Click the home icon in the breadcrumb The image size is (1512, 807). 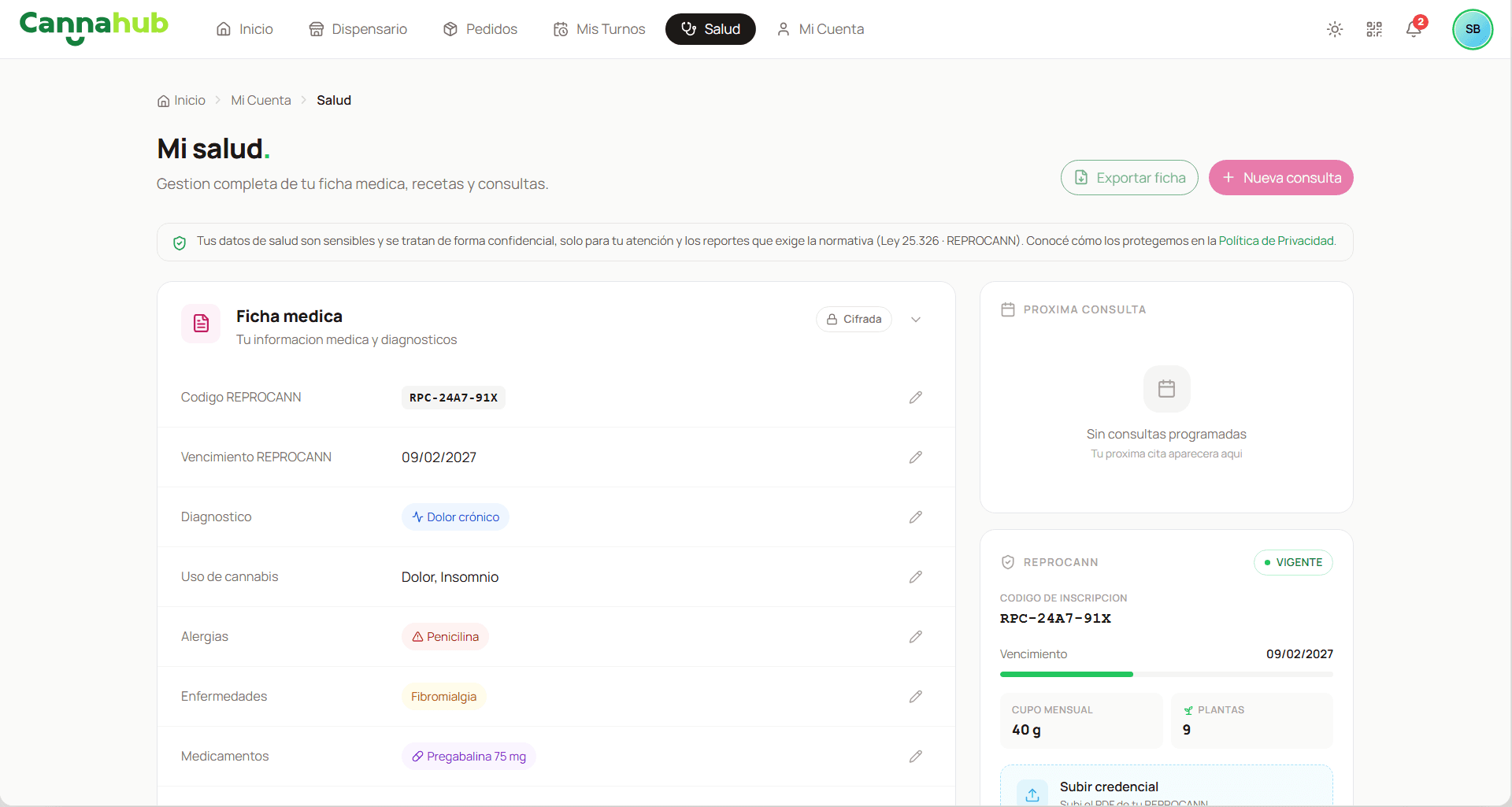[164, 101]
